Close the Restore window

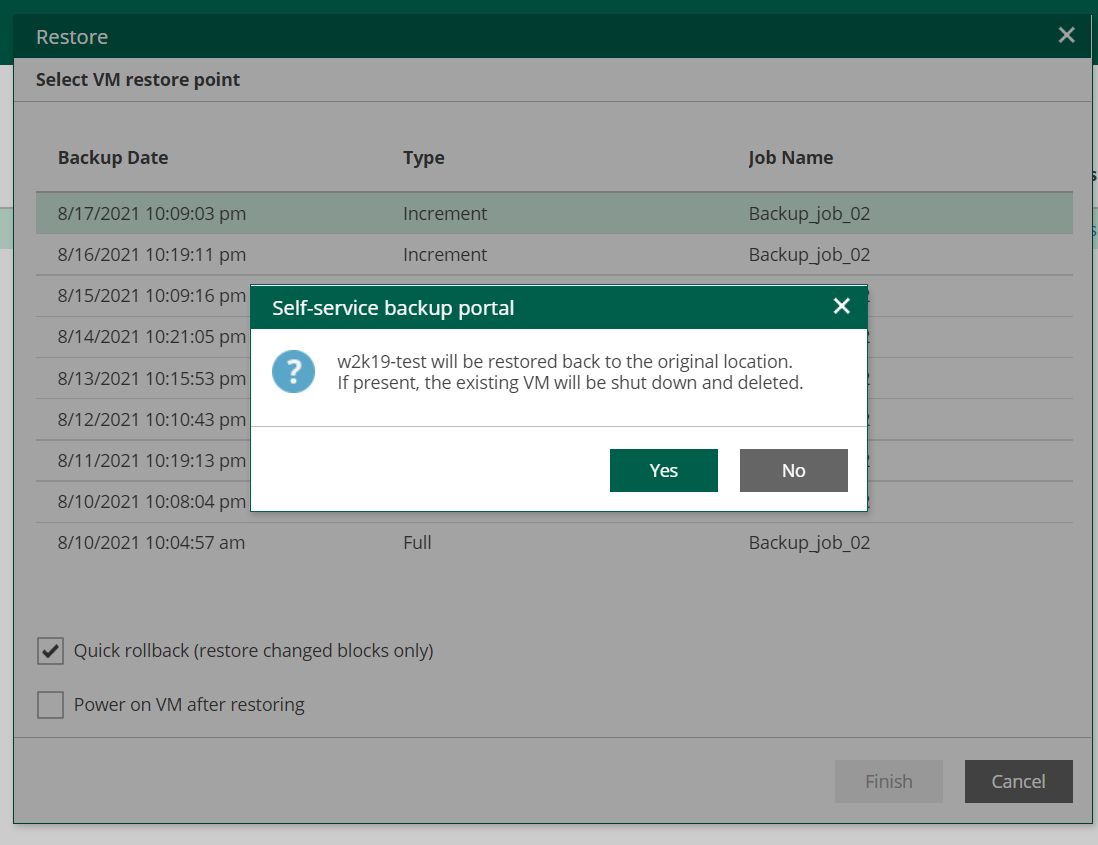(x=1066, y=35)
